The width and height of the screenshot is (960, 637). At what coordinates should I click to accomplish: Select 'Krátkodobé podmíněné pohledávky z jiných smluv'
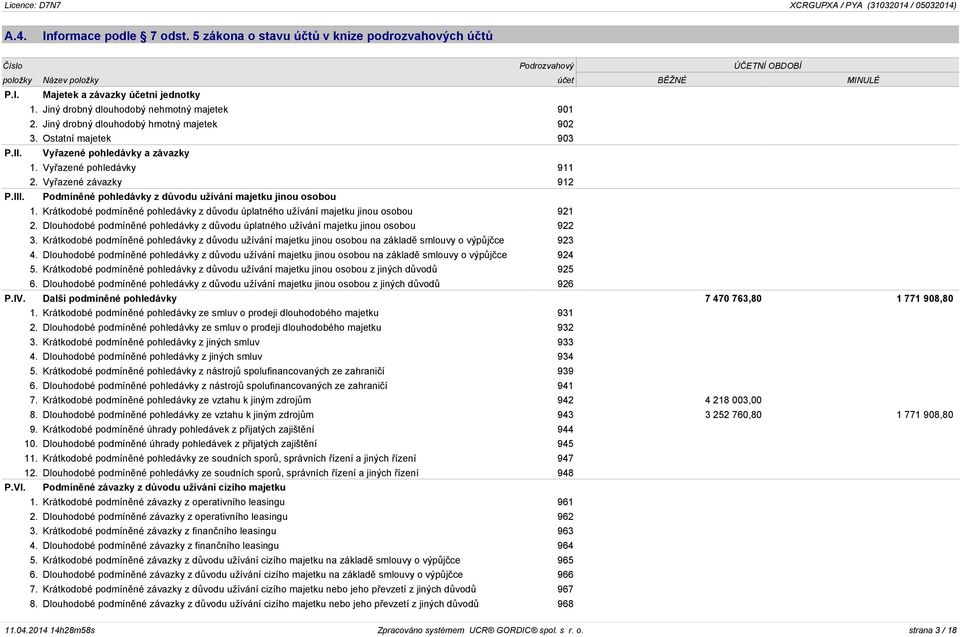[151, 342]
